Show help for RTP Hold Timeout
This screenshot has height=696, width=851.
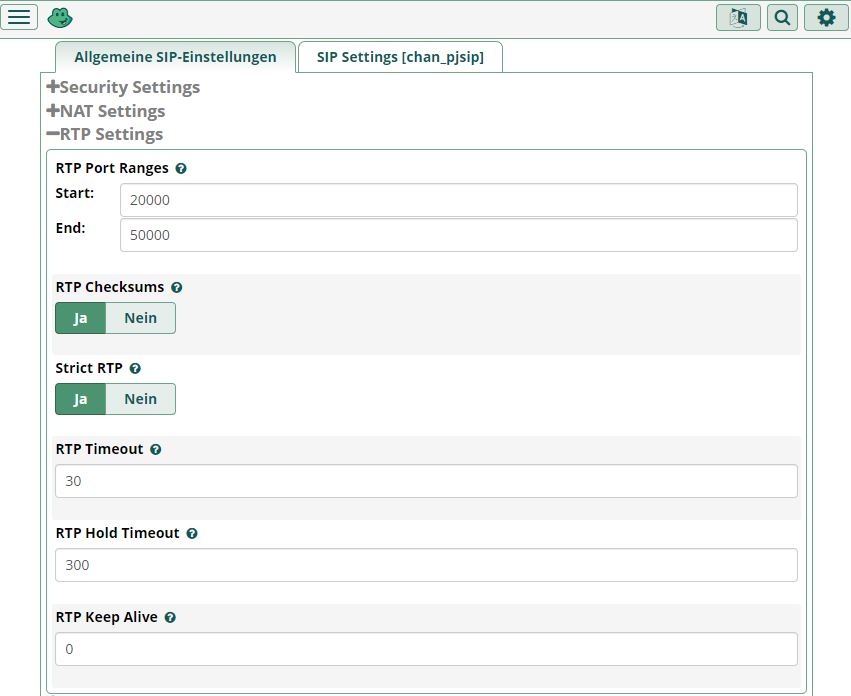[192, 534]
